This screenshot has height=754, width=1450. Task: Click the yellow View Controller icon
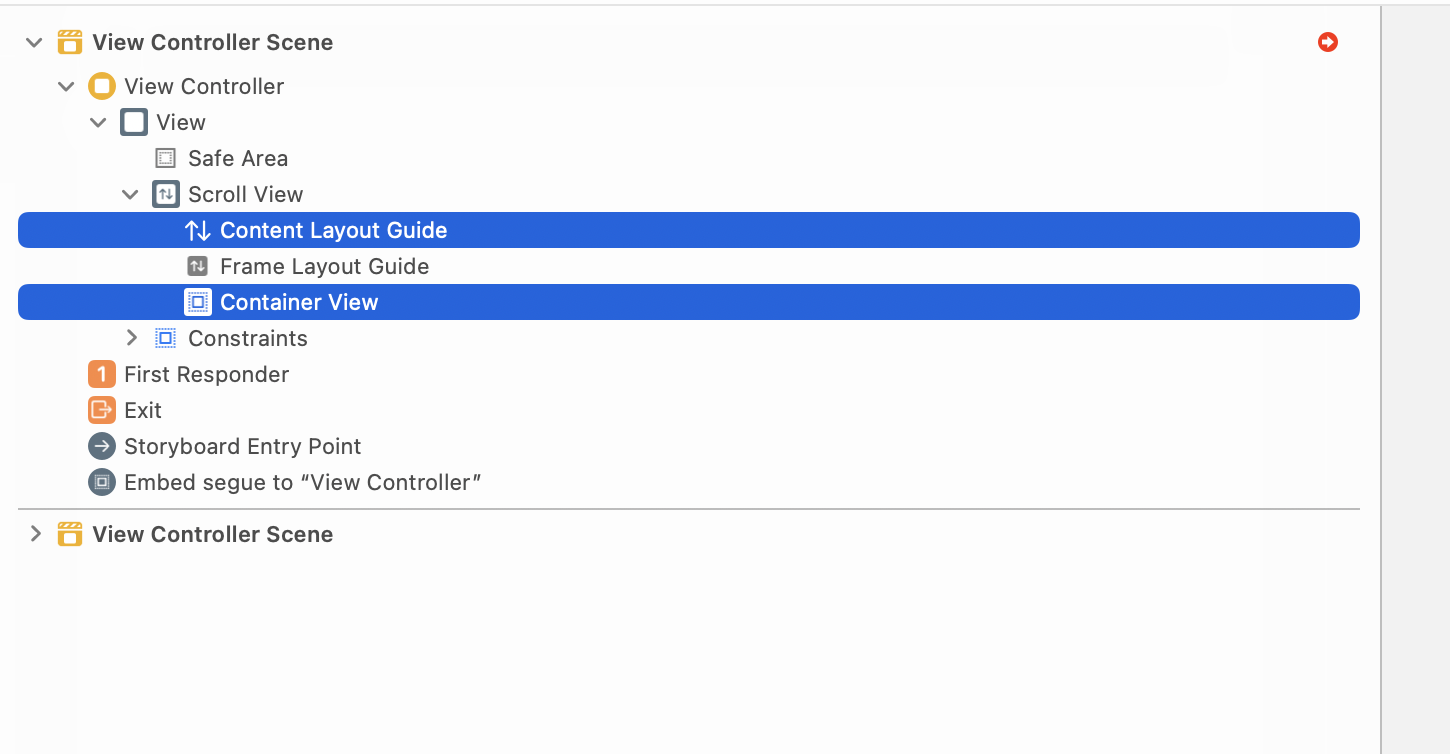(102, 86)
